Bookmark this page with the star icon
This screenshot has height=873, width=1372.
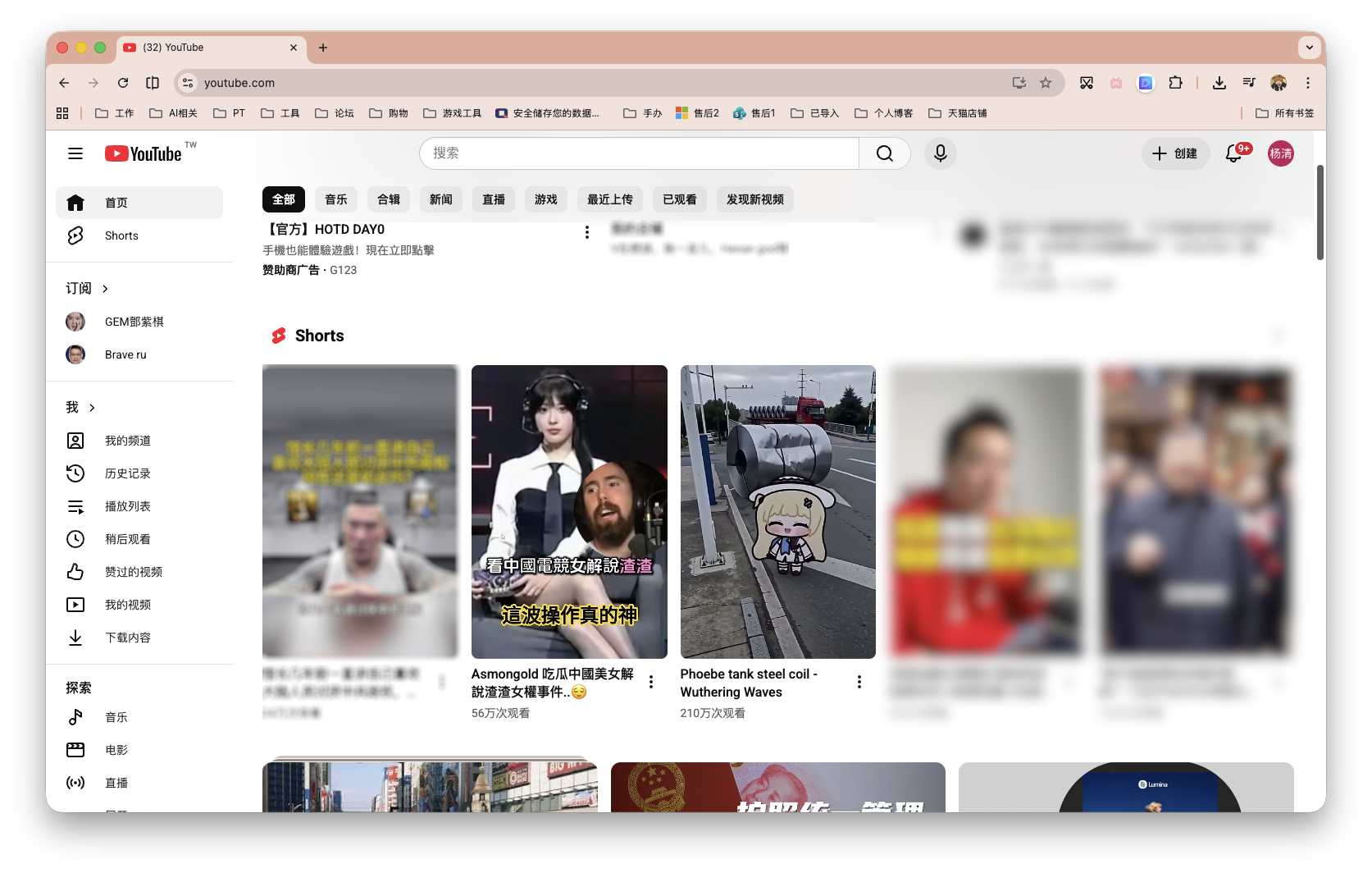(x=1046, y=83)
